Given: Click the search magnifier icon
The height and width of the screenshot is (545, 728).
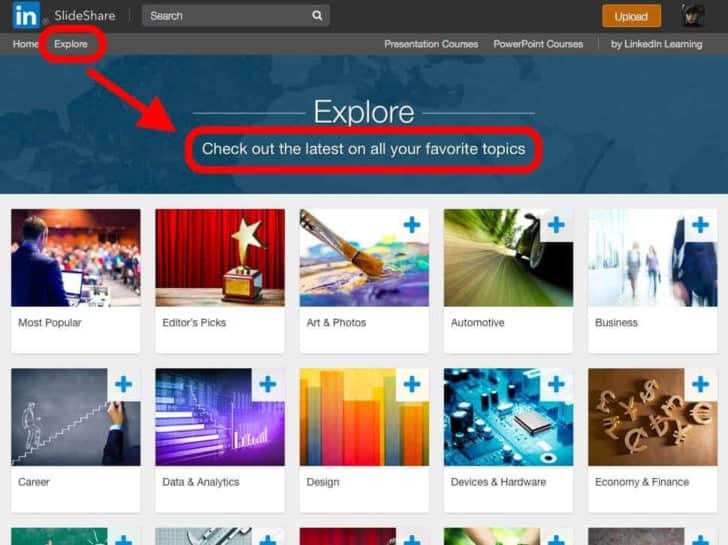Looking at the screenshot, I should tap(317, 16).
